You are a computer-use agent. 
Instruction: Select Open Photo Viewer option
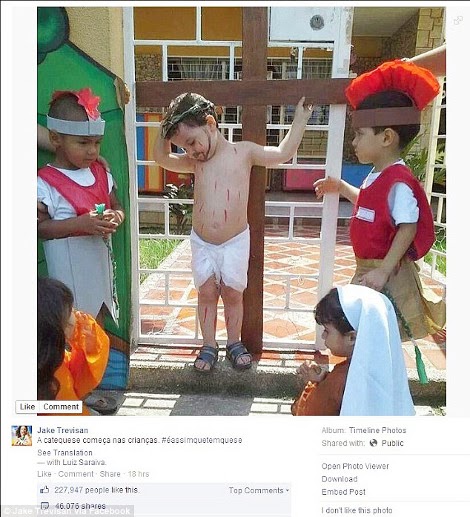point(355,466)
